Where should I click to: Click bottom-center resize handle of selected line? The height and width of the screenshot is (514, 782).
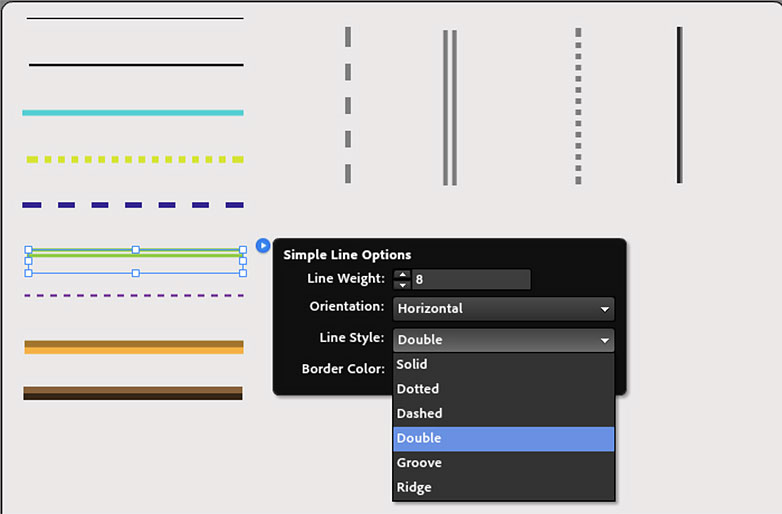point(136,273)
